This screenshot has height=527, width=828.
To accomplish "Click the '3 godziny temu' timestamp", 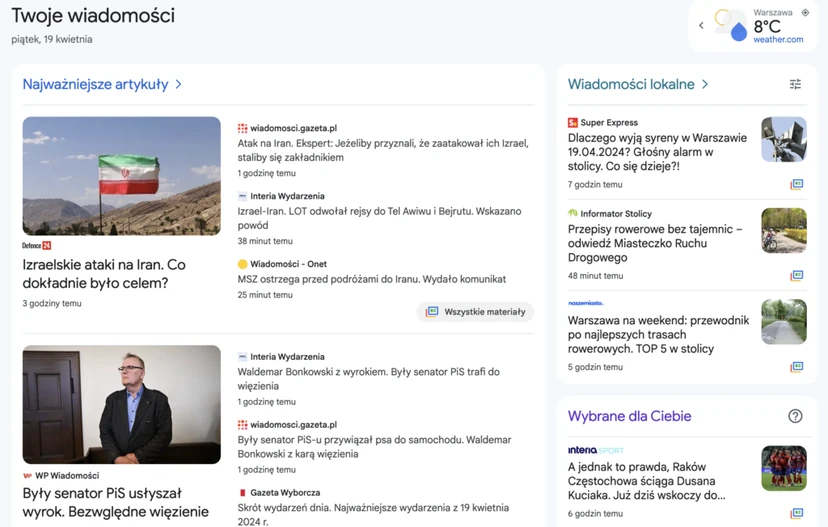I will pos(52,304).
